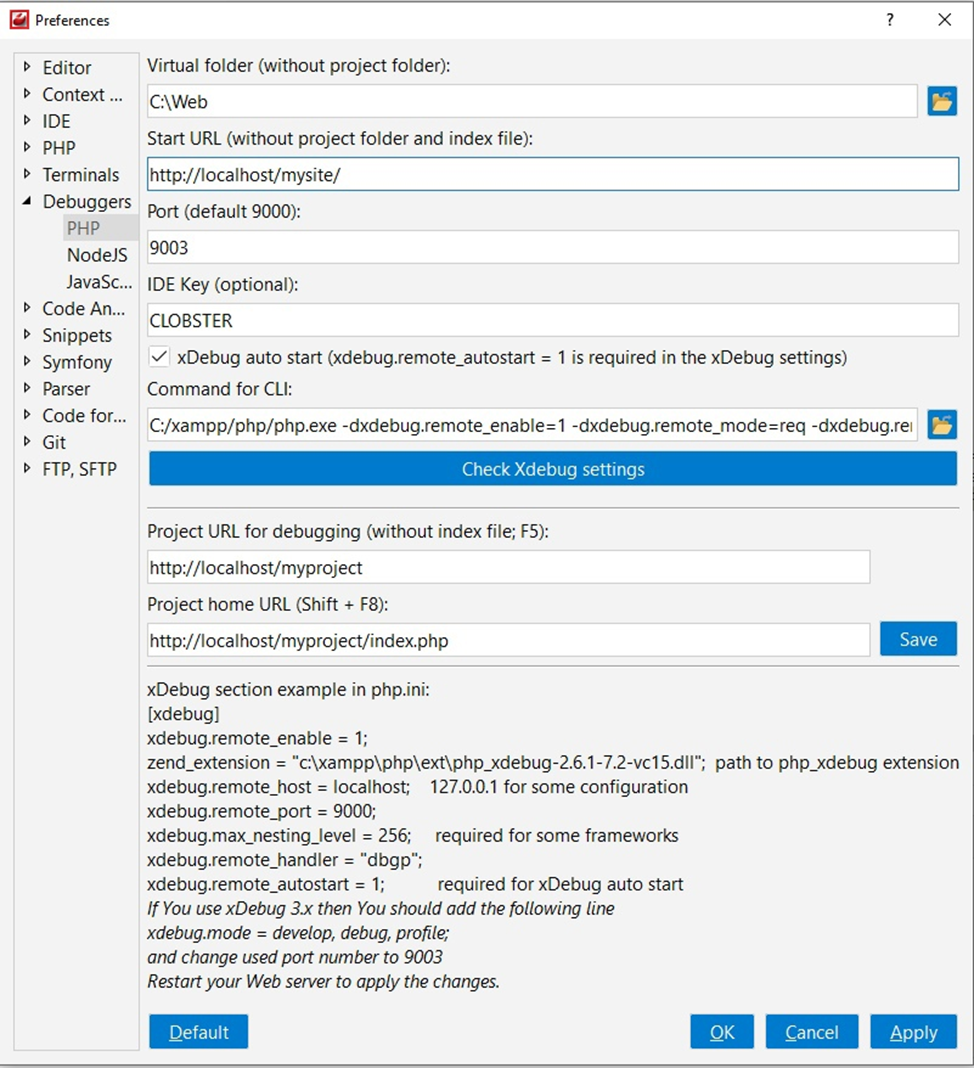Focus the Project home URL field
974x1068 pixels.
(x=508, y=640)
